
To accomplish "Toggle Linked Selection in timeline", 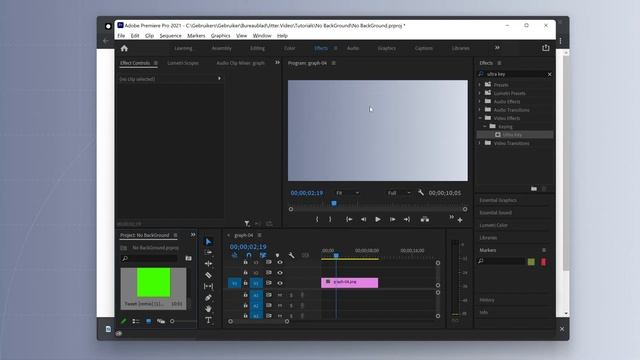I will click(x=263, y=256).
